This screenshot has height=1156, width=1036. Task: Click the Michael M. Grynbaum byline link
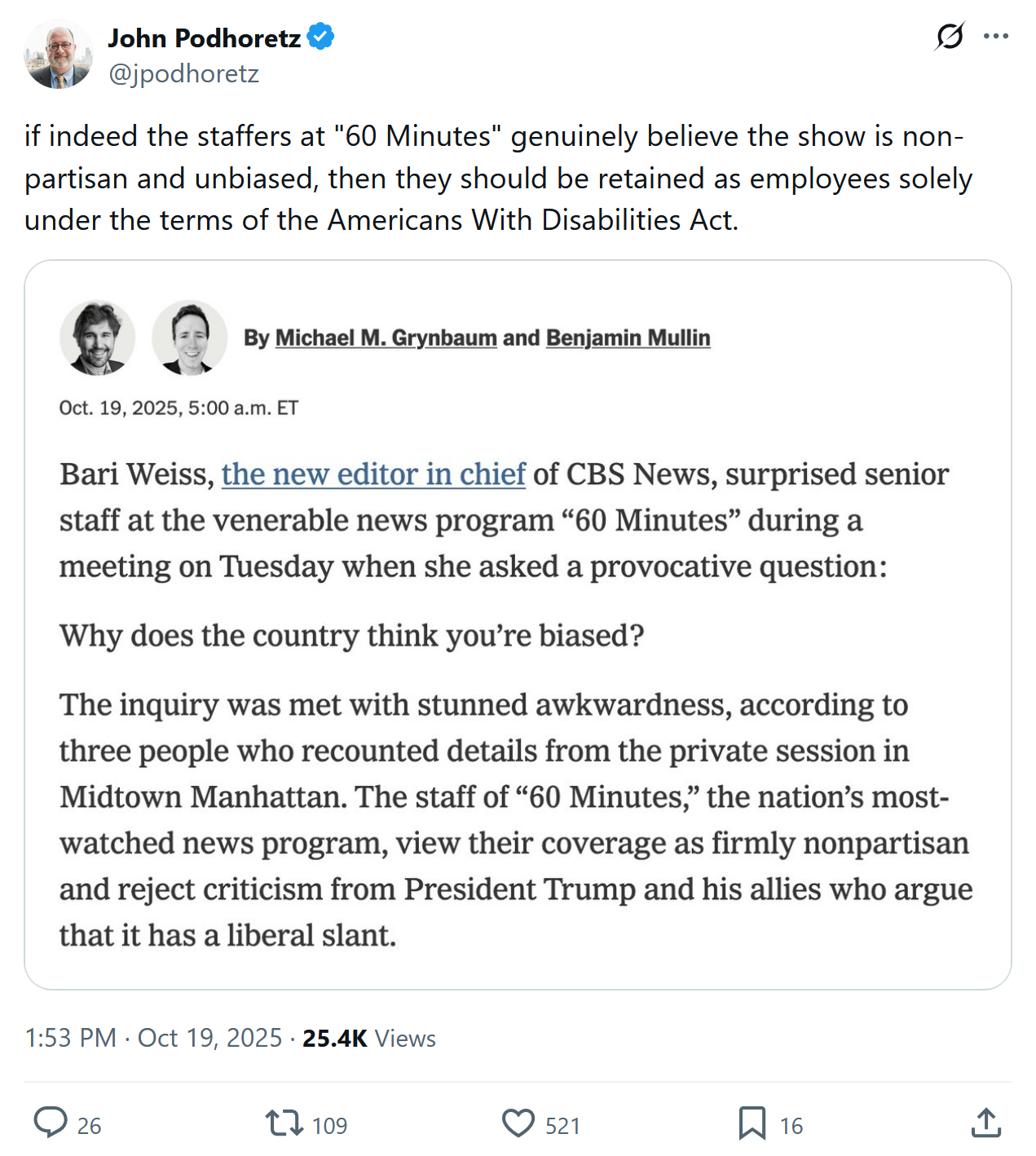(386, 338)
